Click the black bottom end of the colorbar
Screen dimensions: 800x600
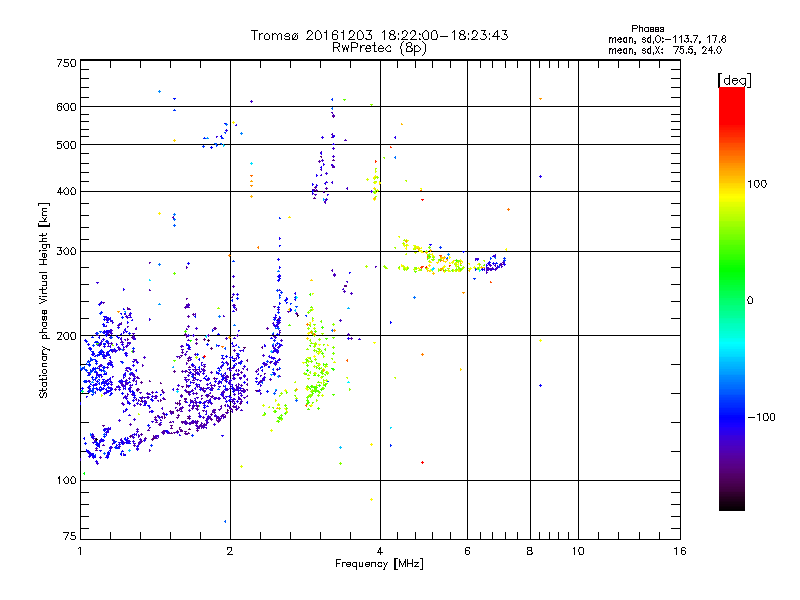click(x=732, y=503)
